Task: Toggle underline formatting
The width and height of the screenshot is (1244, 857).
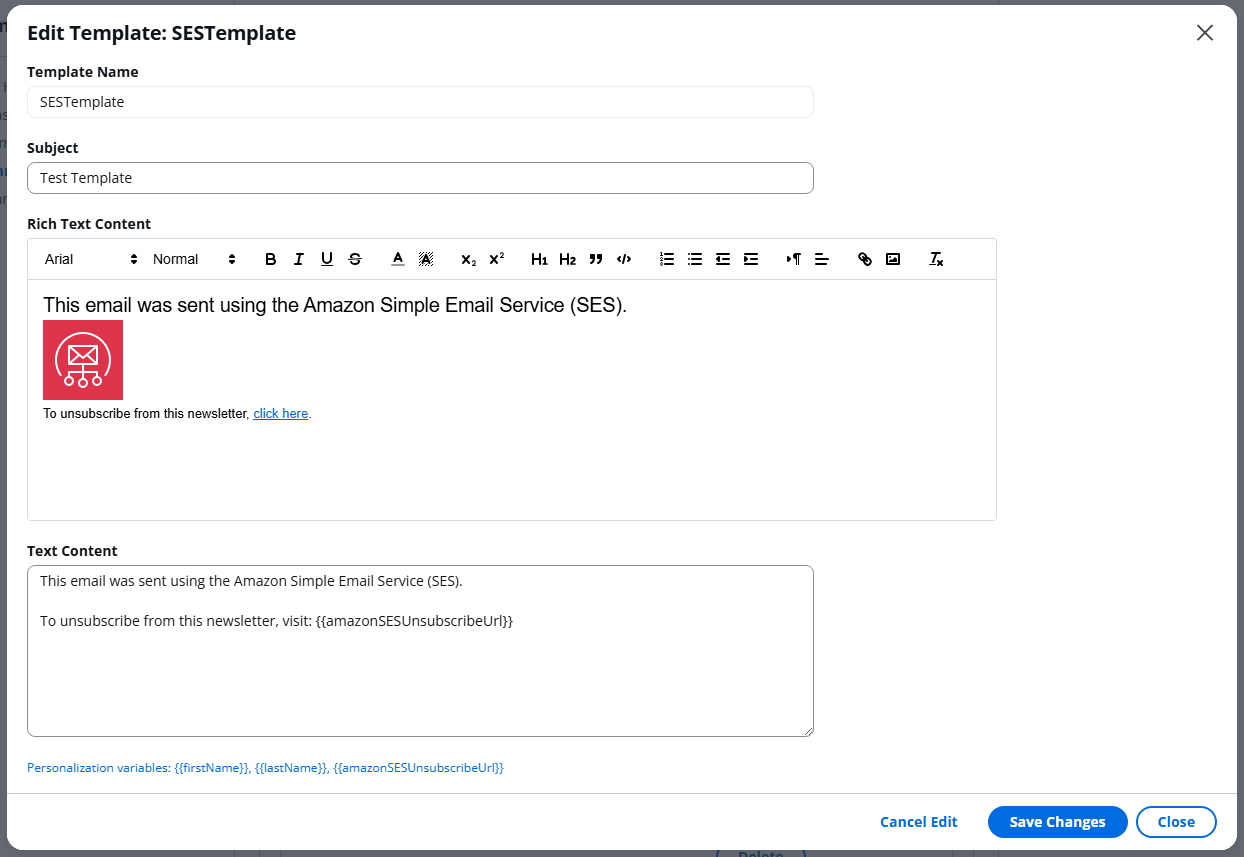Action: tap(327, 259)
